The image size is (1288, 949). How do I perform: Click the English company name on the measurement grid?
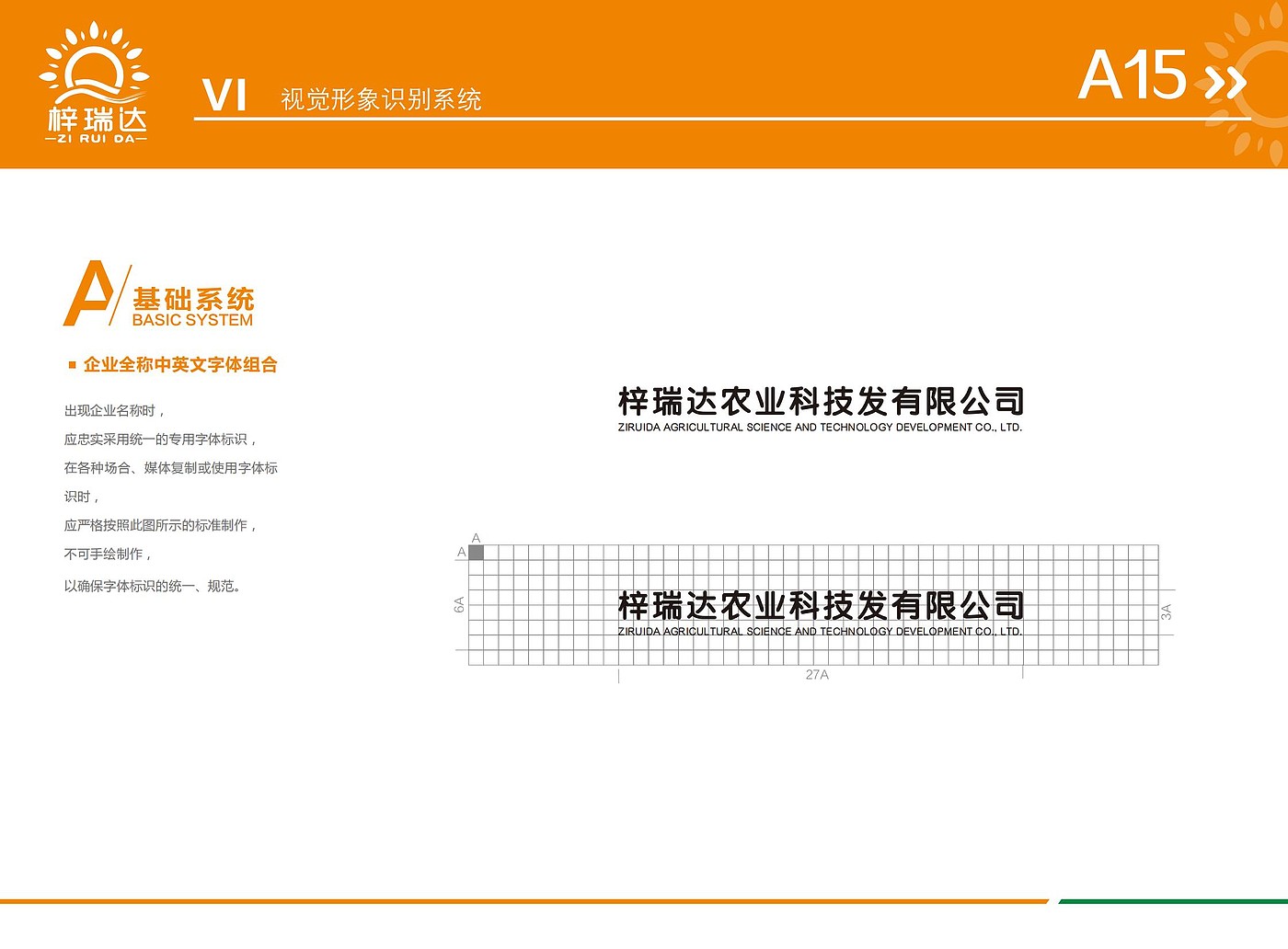[x=821, y=632]
